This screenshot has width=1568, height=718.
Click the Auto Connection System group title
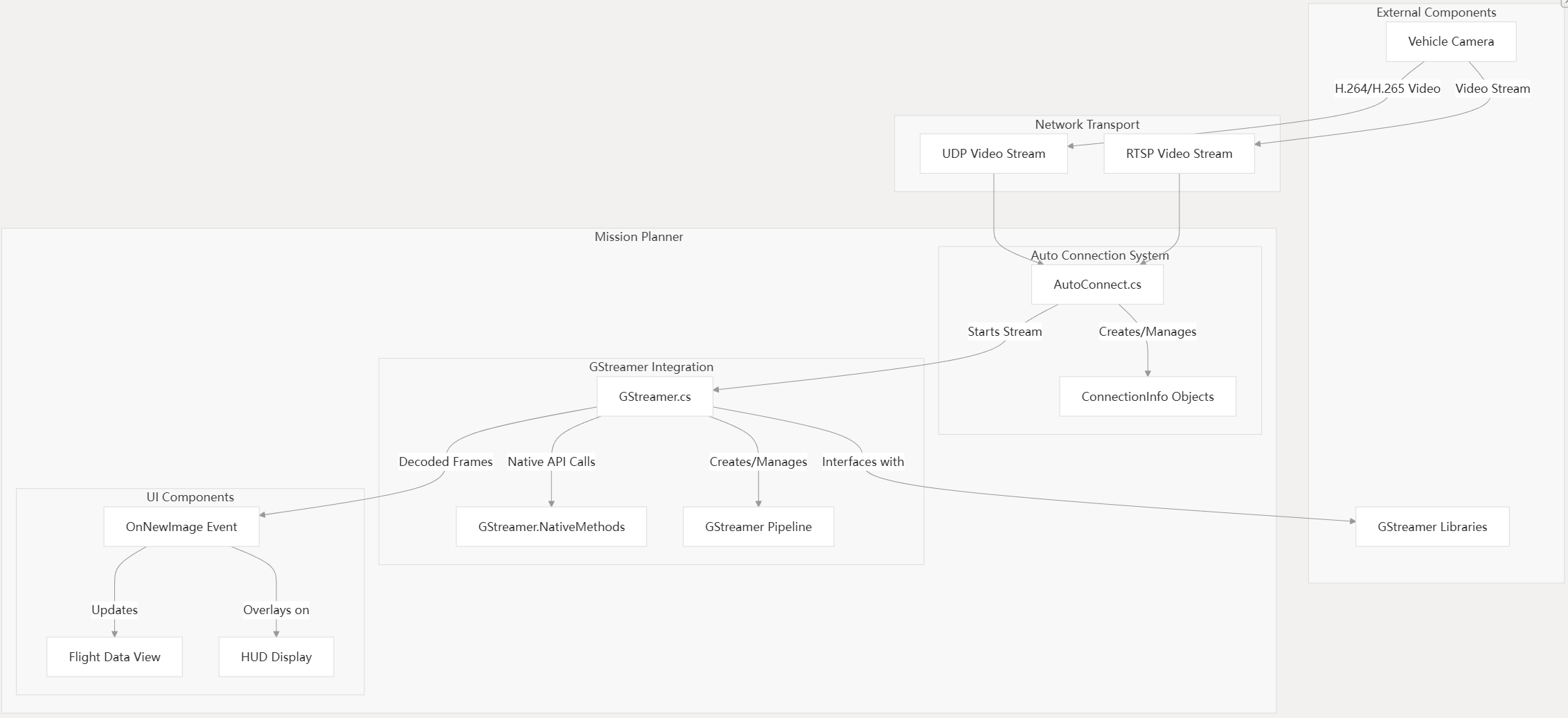[1100, 255]
